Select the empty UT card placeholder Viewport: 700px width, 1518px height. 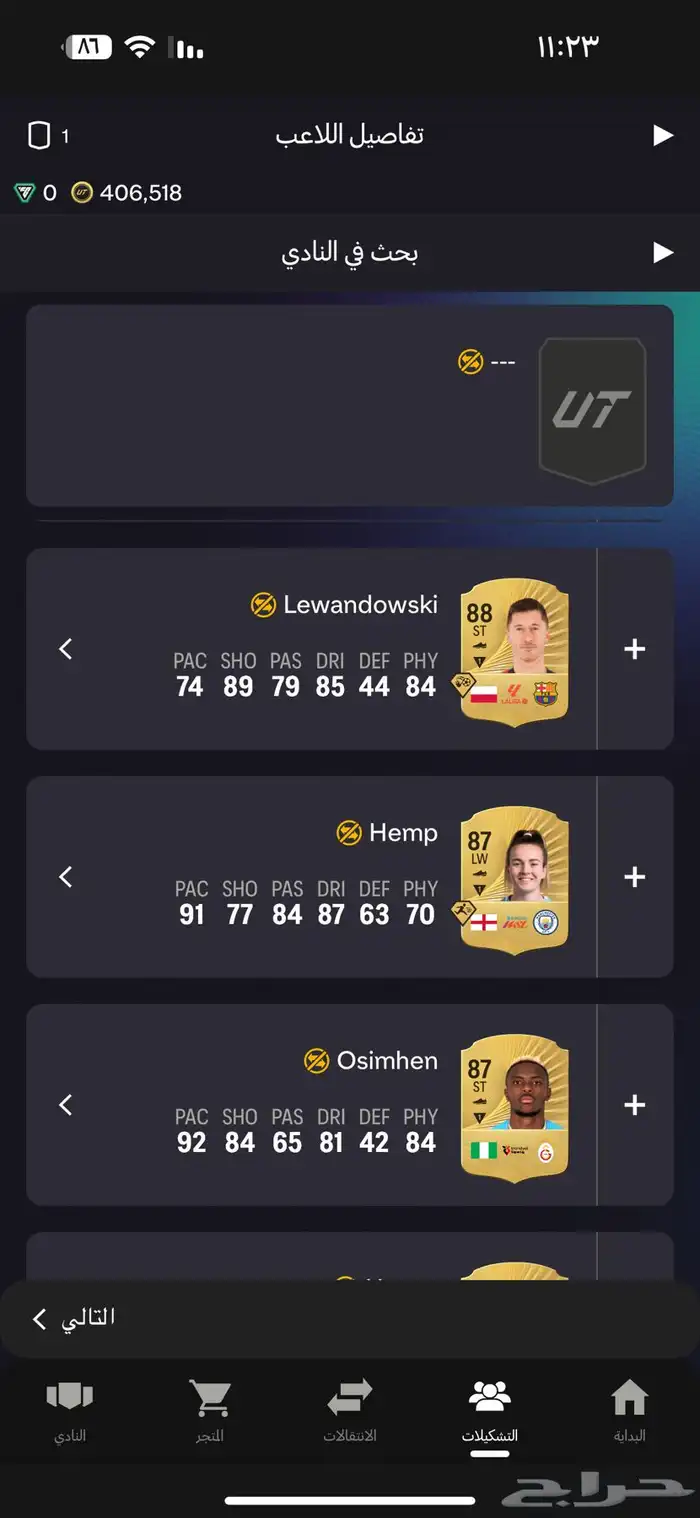(x=592, y=411)
